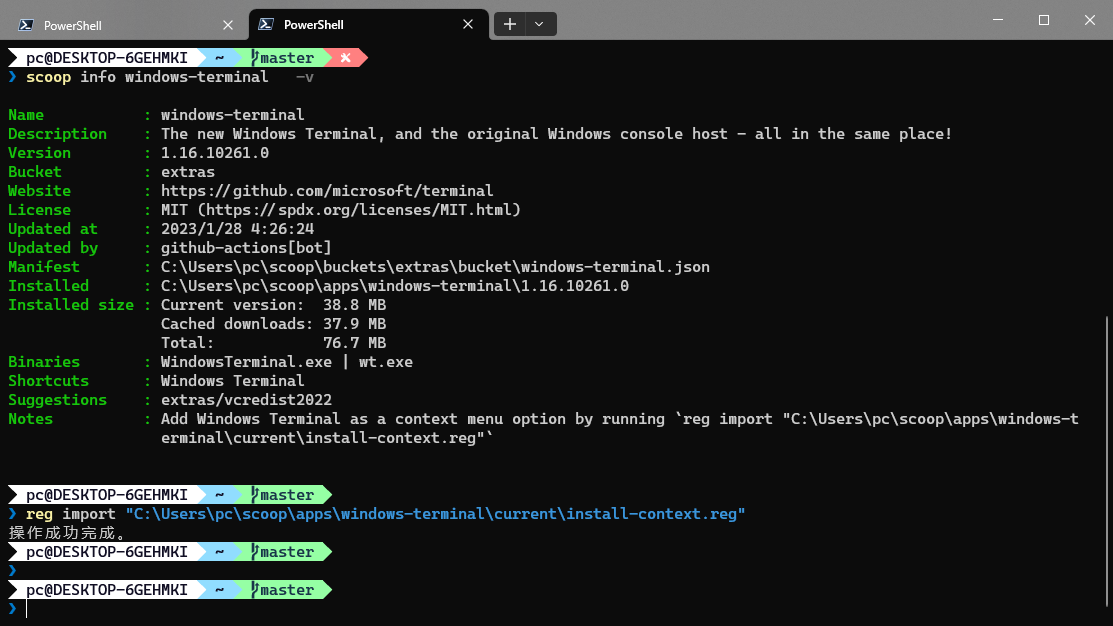Click the '2023/1/28 4:26:24' timestamp
Screen dimensions: 1113x626
click(237, 229)
